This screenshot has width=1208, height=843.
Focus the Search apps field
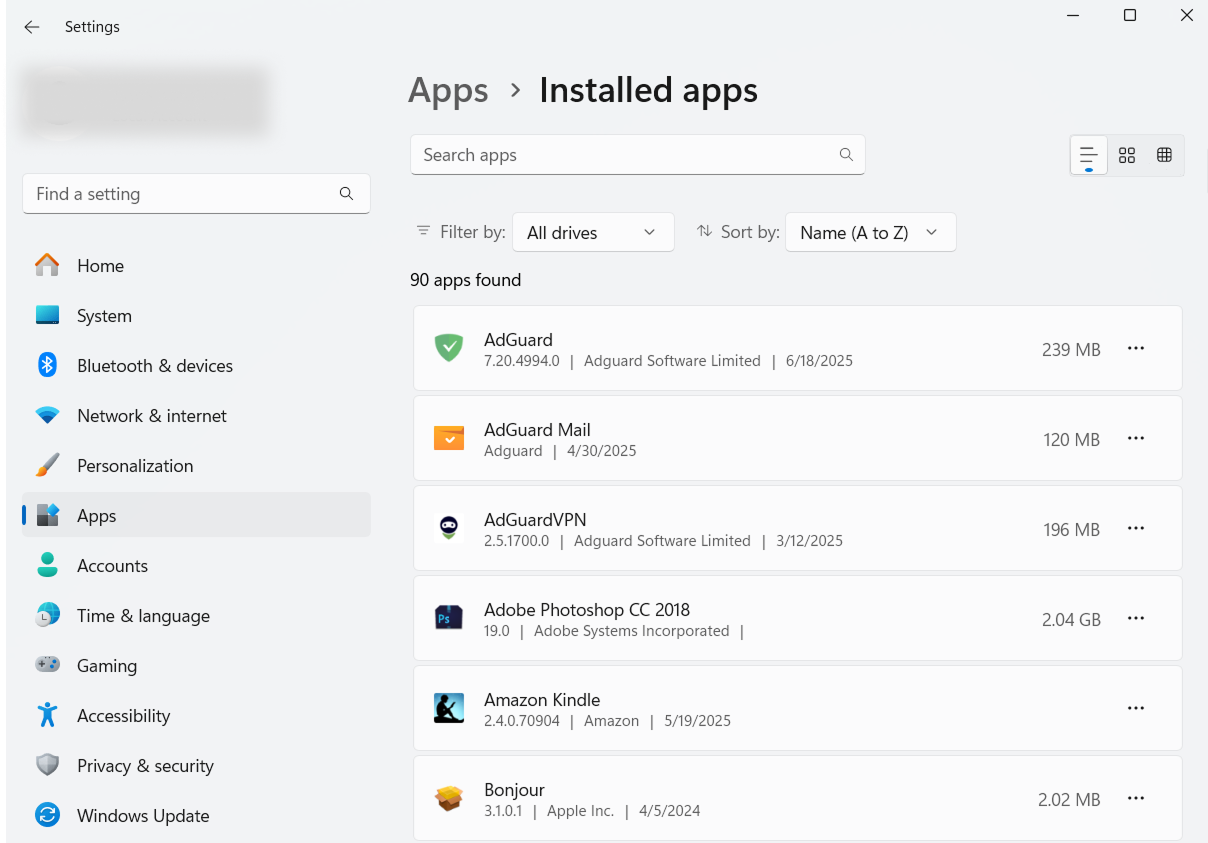[625, 155]
